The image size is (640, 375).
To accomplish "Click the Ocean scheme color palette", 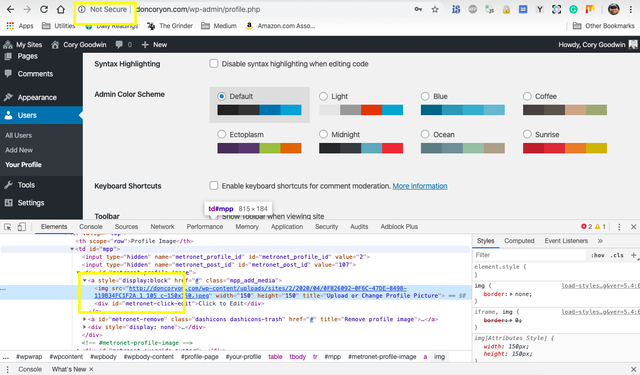I will pyautogui.click(x=462, y=148).
